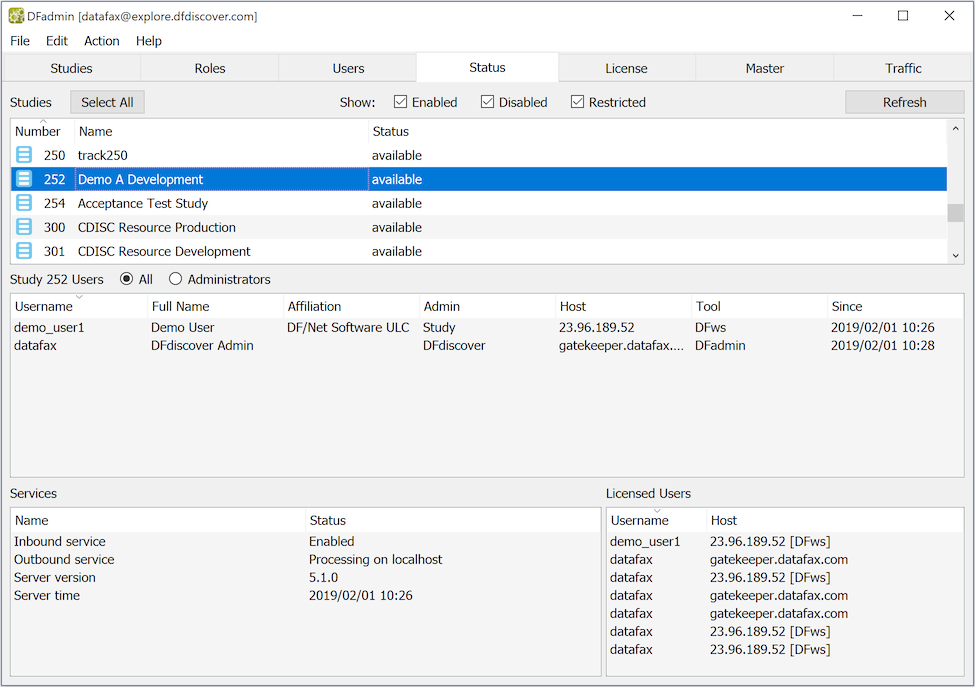Click the database icon for study 254
Viewport: 975px width, 687px height.
click(24, 203)
